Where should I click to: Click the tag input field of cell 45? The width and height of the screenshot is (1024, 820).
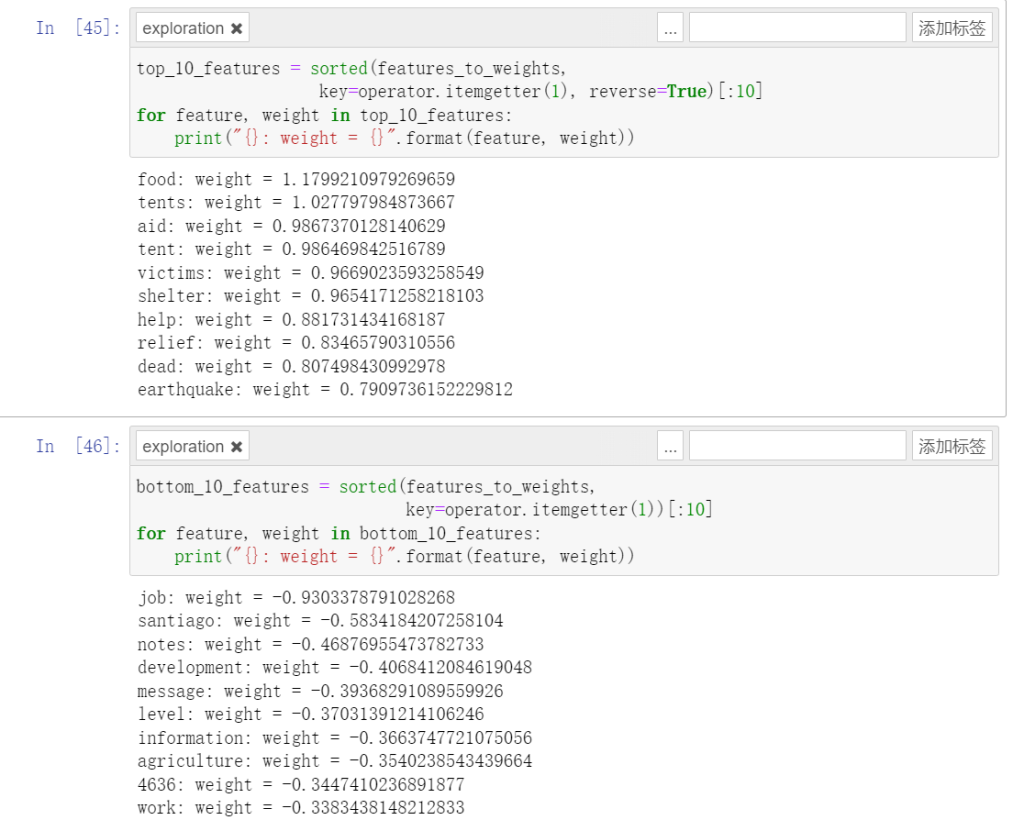[797, 28]
